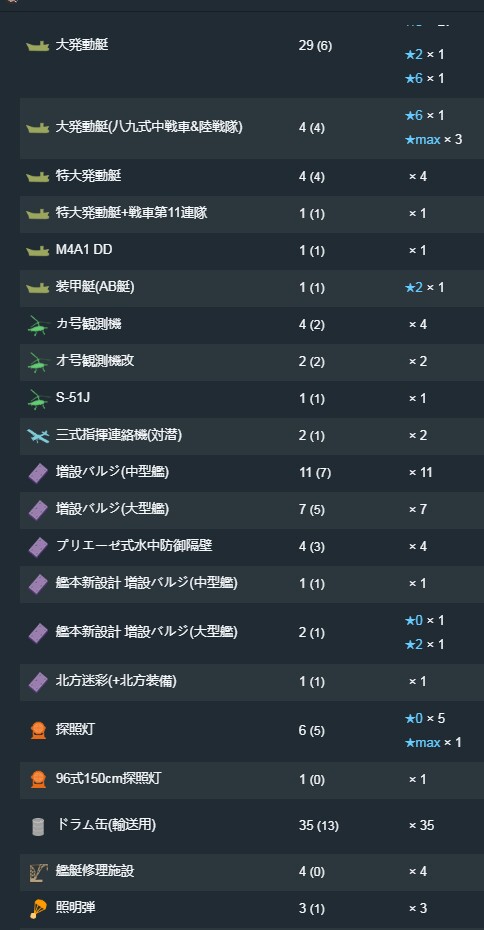The height and width of the screenshot is (930, 484).
Task: Click the parachute flare icon for 照明弾
Action: (38, 909)
